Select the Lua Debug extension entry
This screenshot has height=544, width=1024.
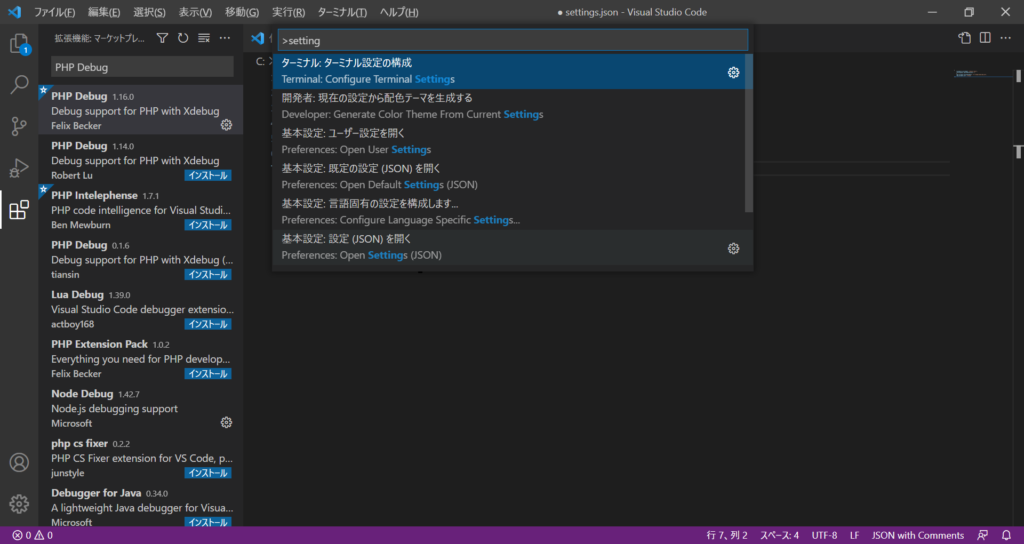tap(140, 308)
